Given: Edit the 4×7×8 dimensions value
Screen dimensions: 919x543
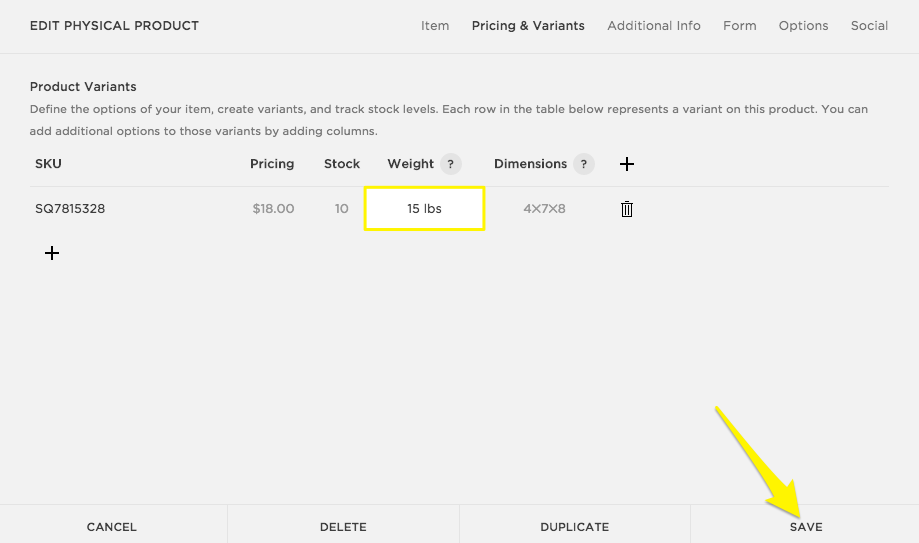Looking at the screenshot, I should pos(544,209).
